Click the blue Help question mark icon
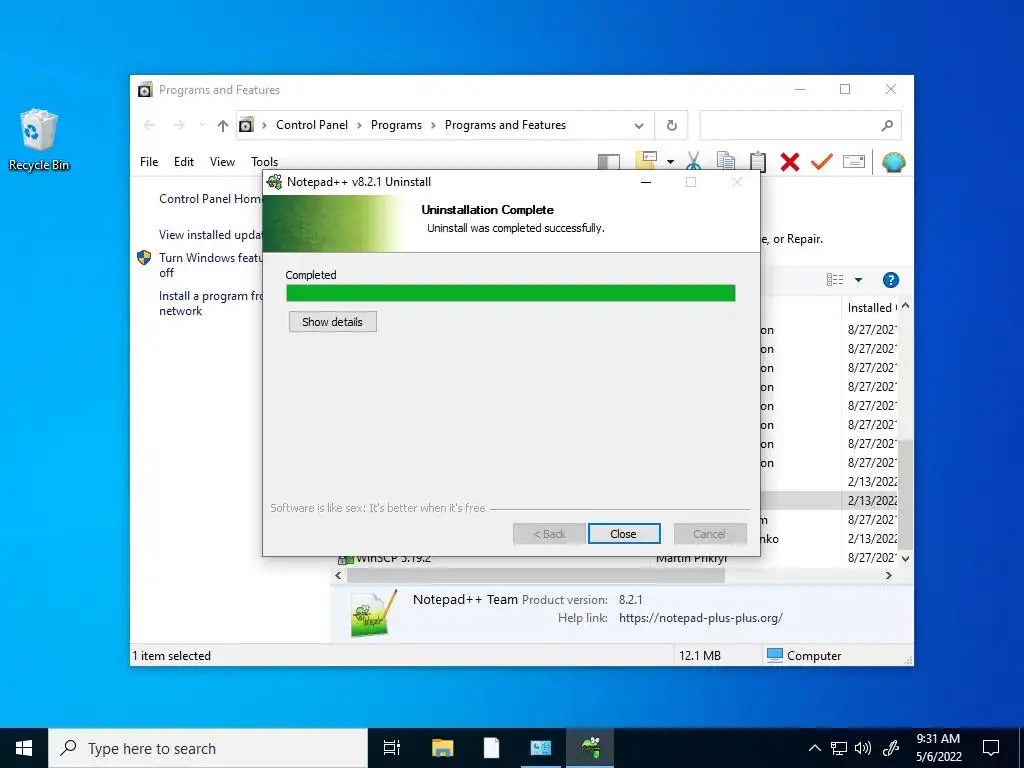The image size is (1024, 768). pyautogui.click(x=890, y=280)
